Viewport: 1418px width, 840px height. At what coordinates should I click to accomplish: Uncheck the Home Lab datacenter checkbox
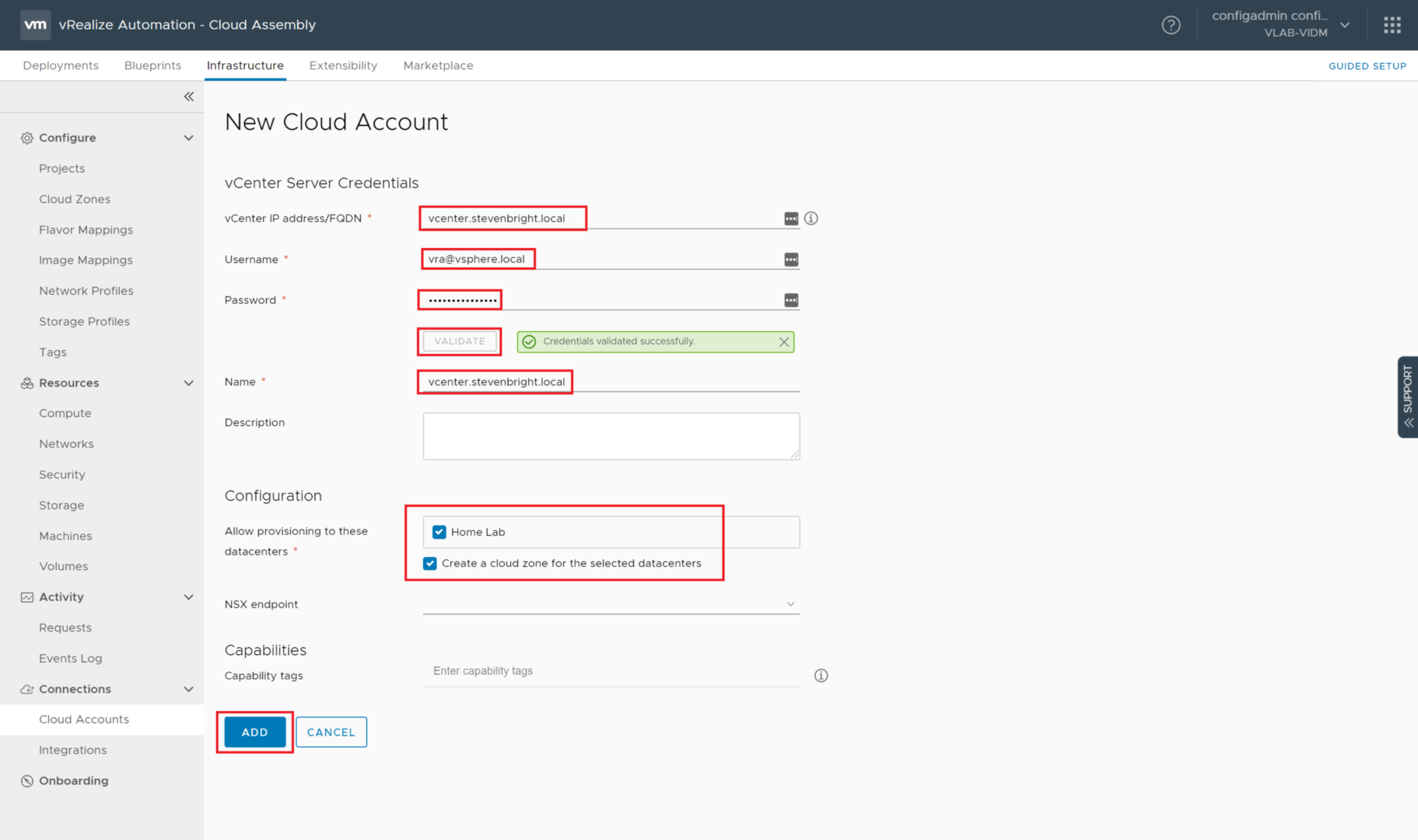(x=439, y=532)
